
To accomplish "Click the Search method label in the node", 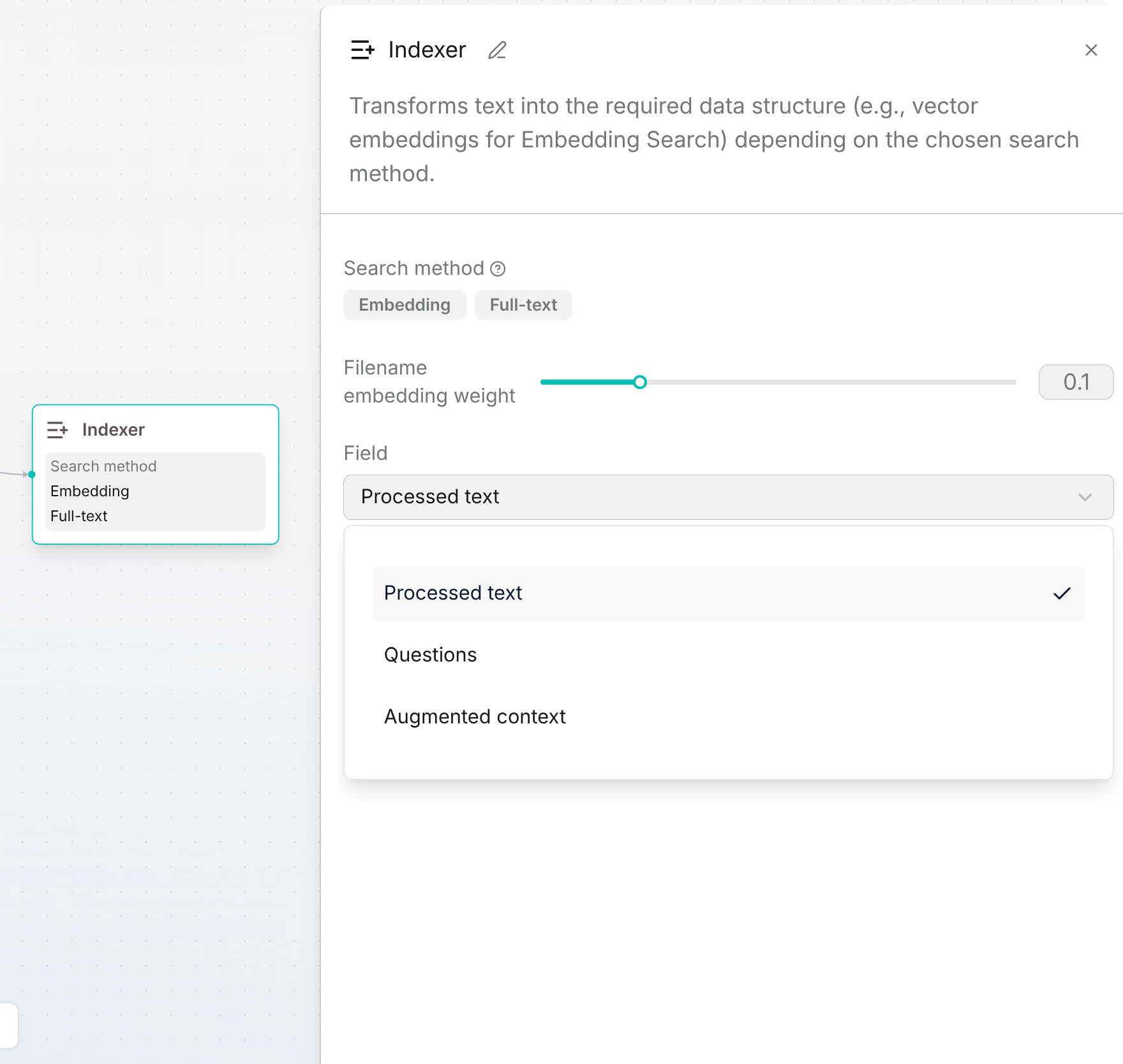I will (103, 466).
